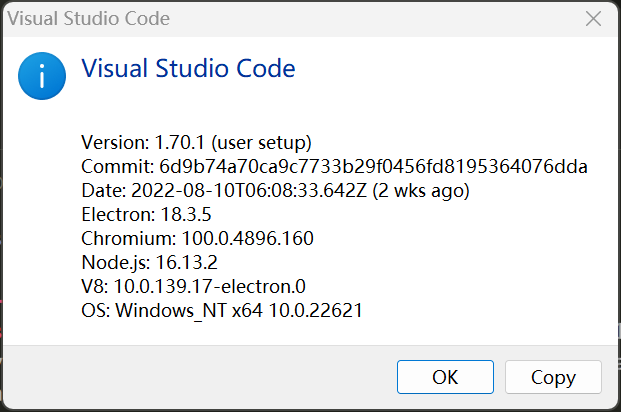Click the OS label on last line
621x412 pixels.
coord(95,310)
